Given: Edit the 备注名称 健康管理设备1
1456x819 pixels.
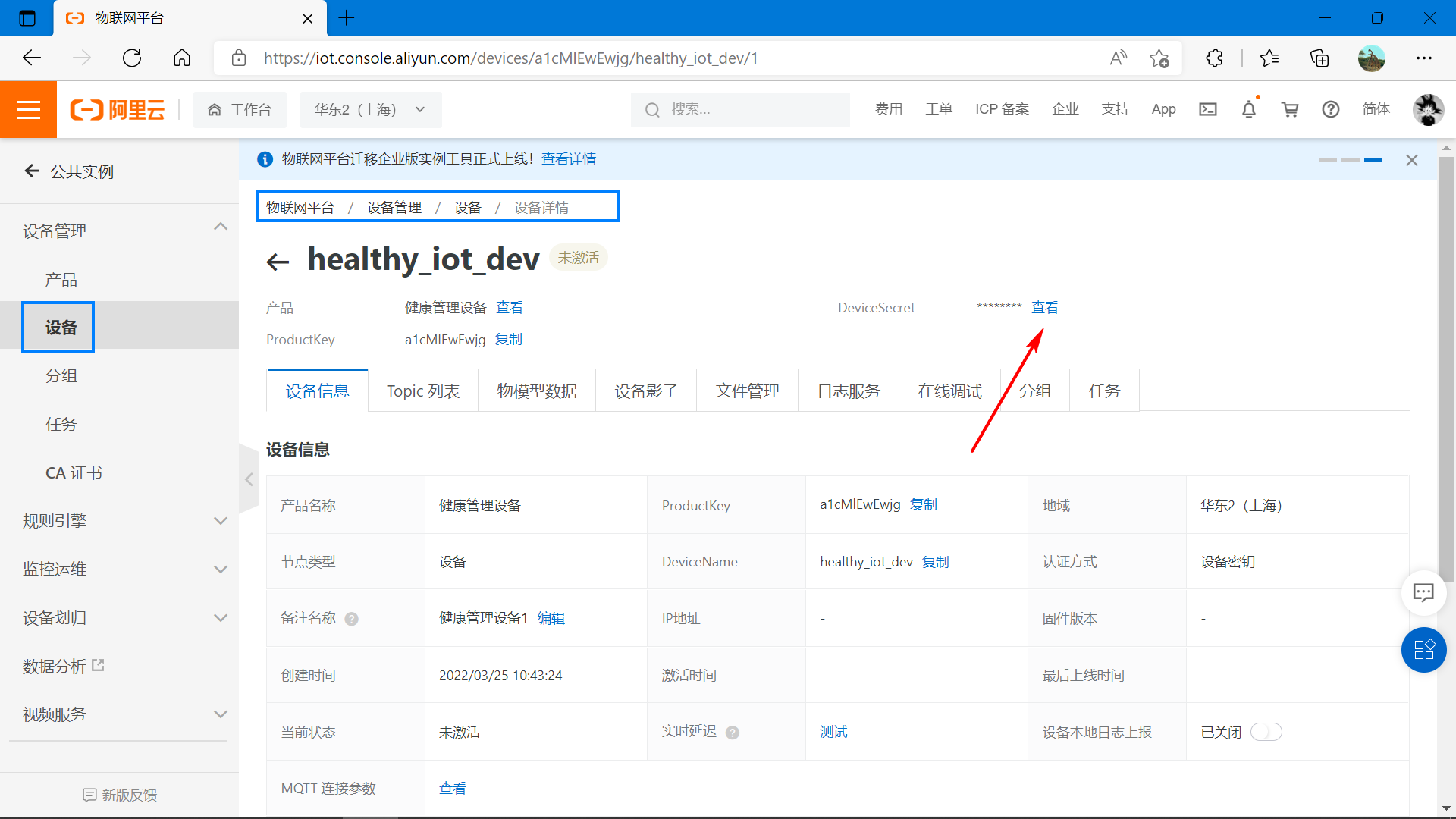Looking at the screenshot, I should pyautogui.click(x=551, y=619).
